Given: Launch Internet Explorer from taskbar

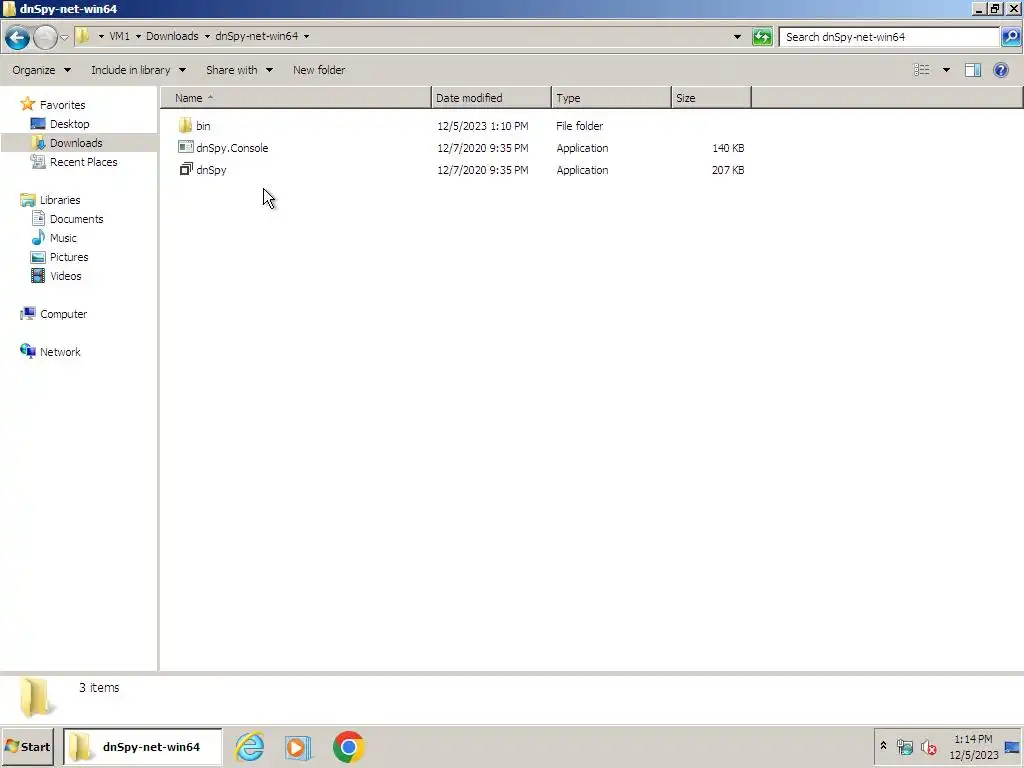Looking at the screenshot, I should click(x=249, y=747).
